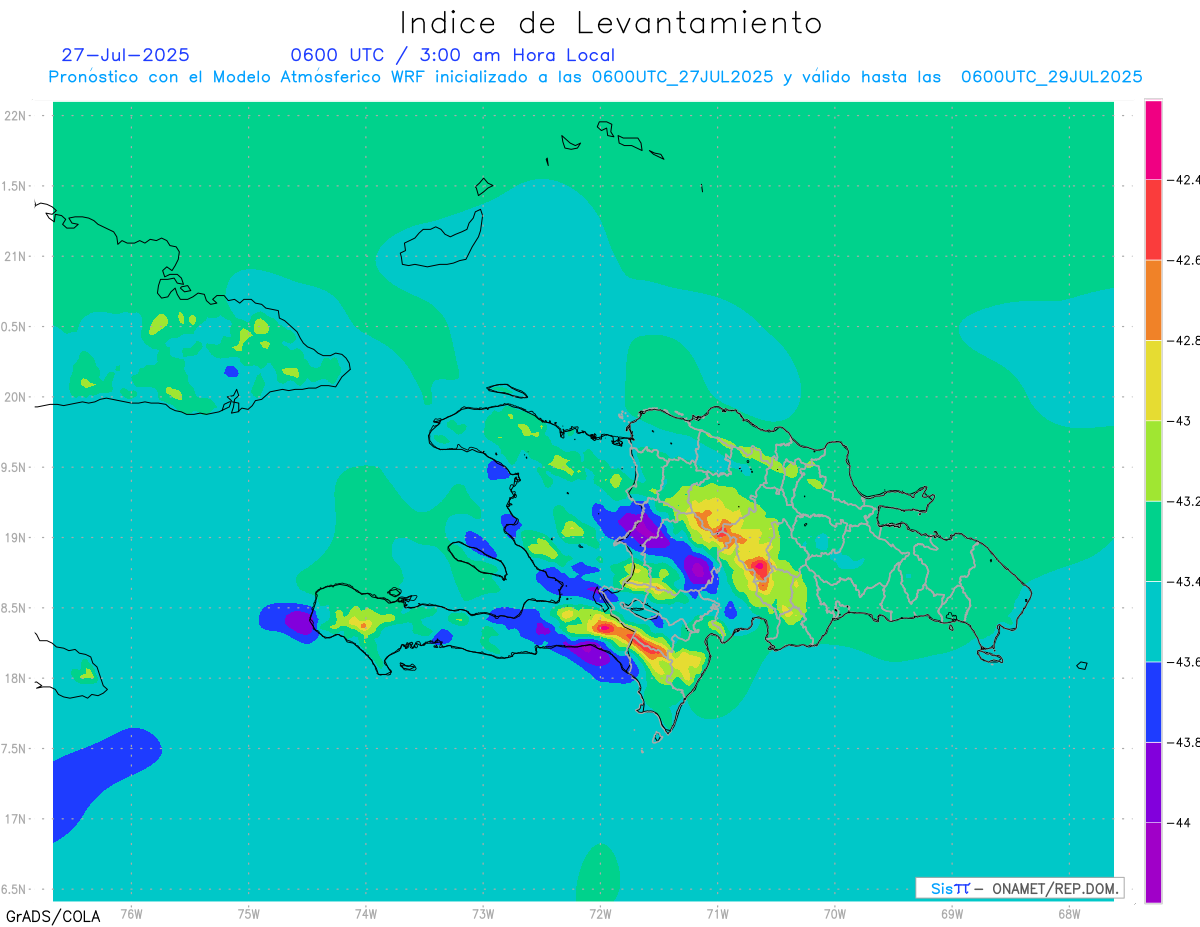
Task: Select the '74W' longitude label
Action: tap(366, 914)
